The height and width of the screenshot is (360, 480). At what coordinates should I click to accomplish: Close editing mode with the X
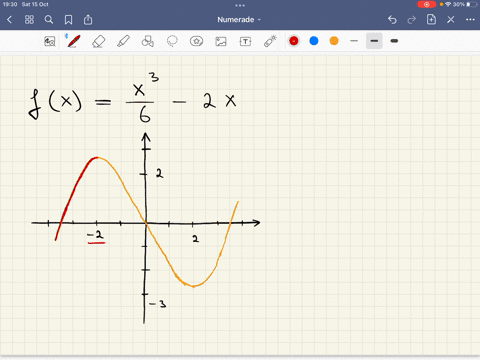(451, 20)
